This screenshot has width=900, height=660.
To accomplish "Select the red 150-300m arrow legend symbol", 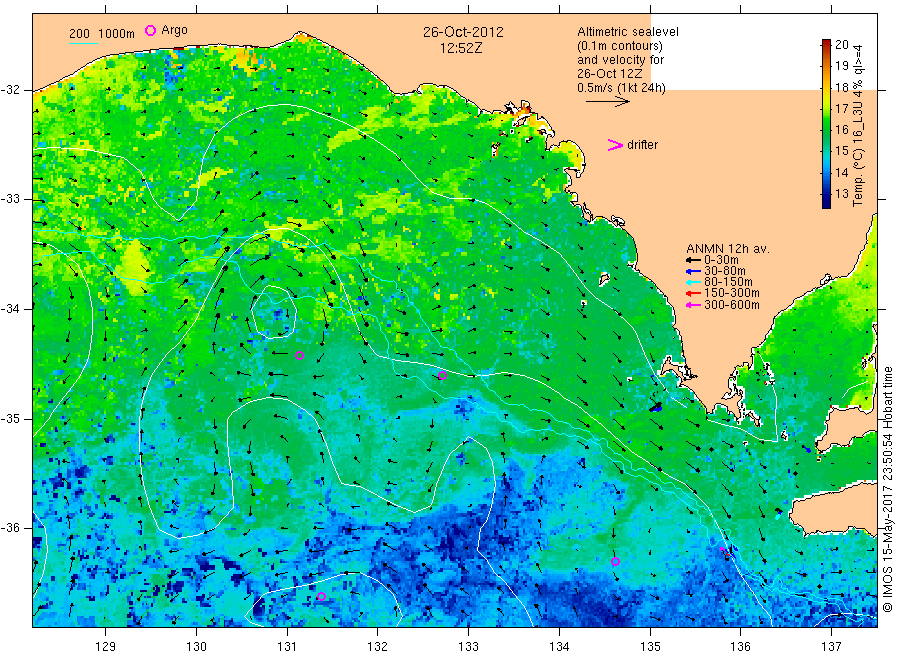I will tap(693, 294).
